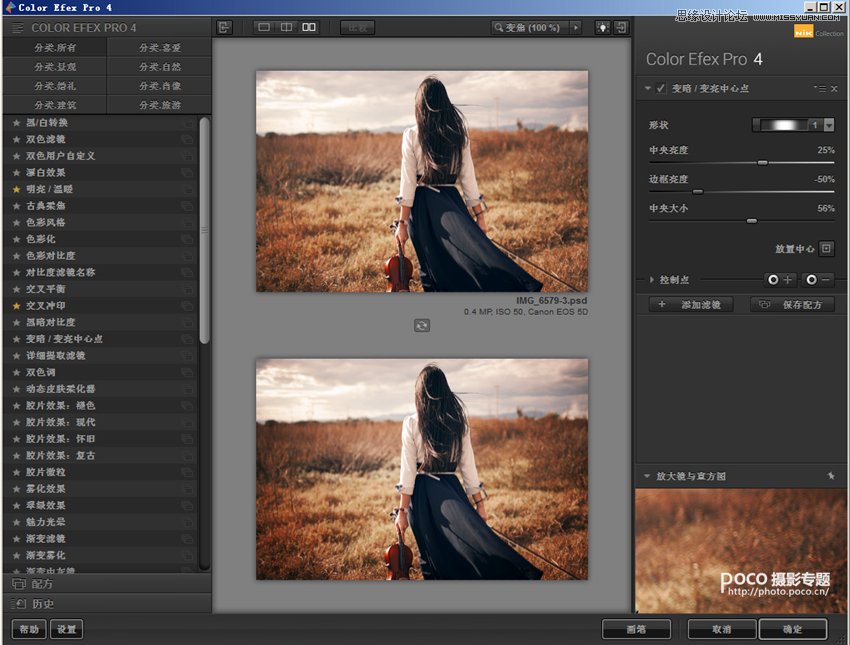850x645 pixels.
Task: Toggle favorite star for 交叉冲印 filter
Action: click(x=16, y=305)
